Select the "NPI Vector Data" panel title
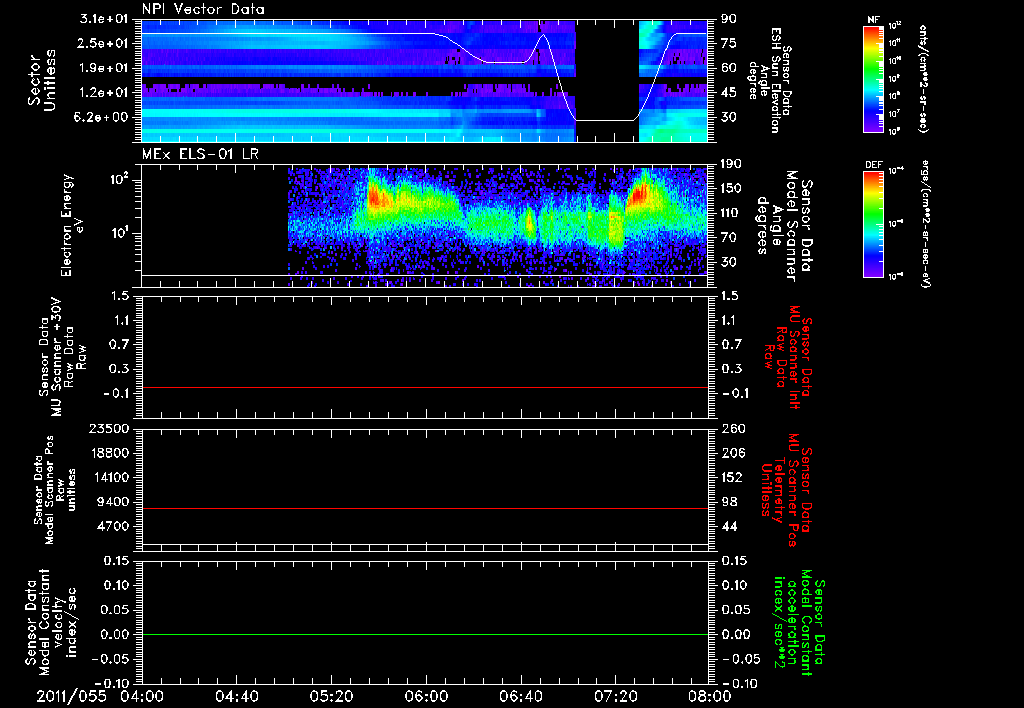Viewport: 1024px width, 708px height. (203, 9)
